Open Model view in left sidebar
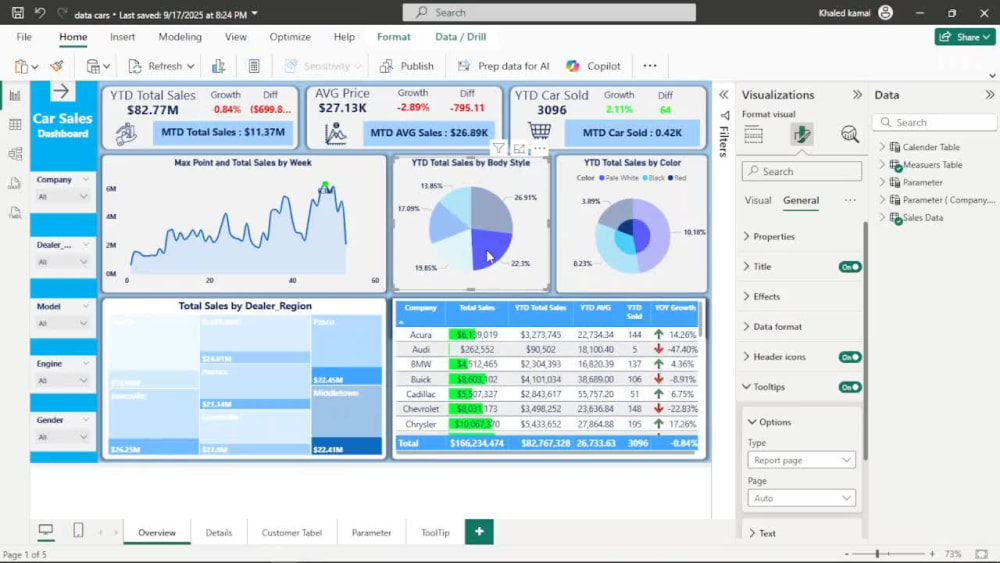The image size is (1000, 563). click(15, 154)
